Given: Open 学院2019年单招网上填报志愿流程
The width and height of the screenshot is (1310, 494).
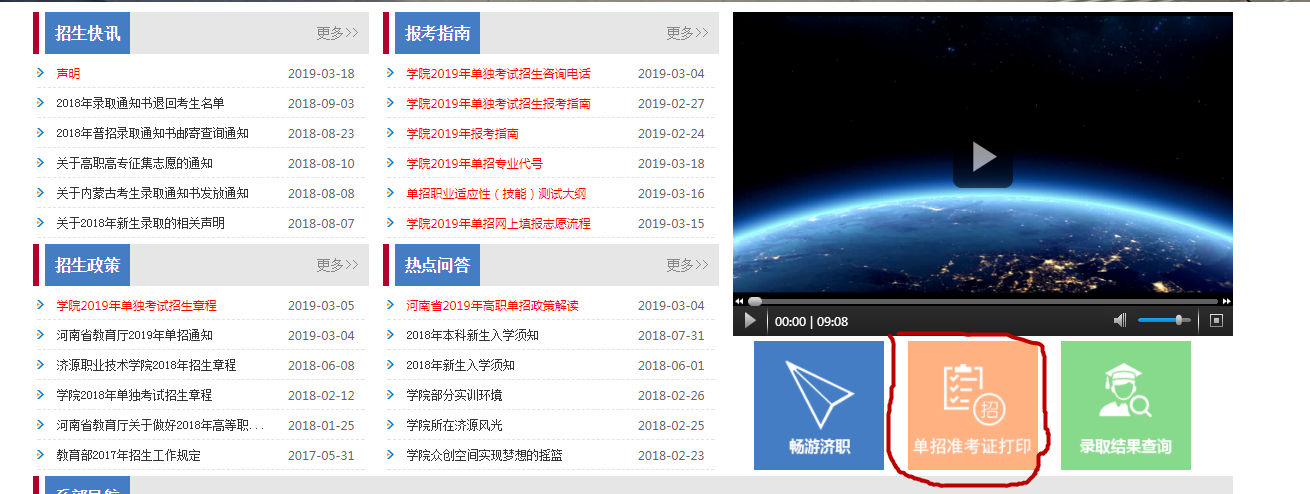Looking at the screenshot, I should pos(498,224).
